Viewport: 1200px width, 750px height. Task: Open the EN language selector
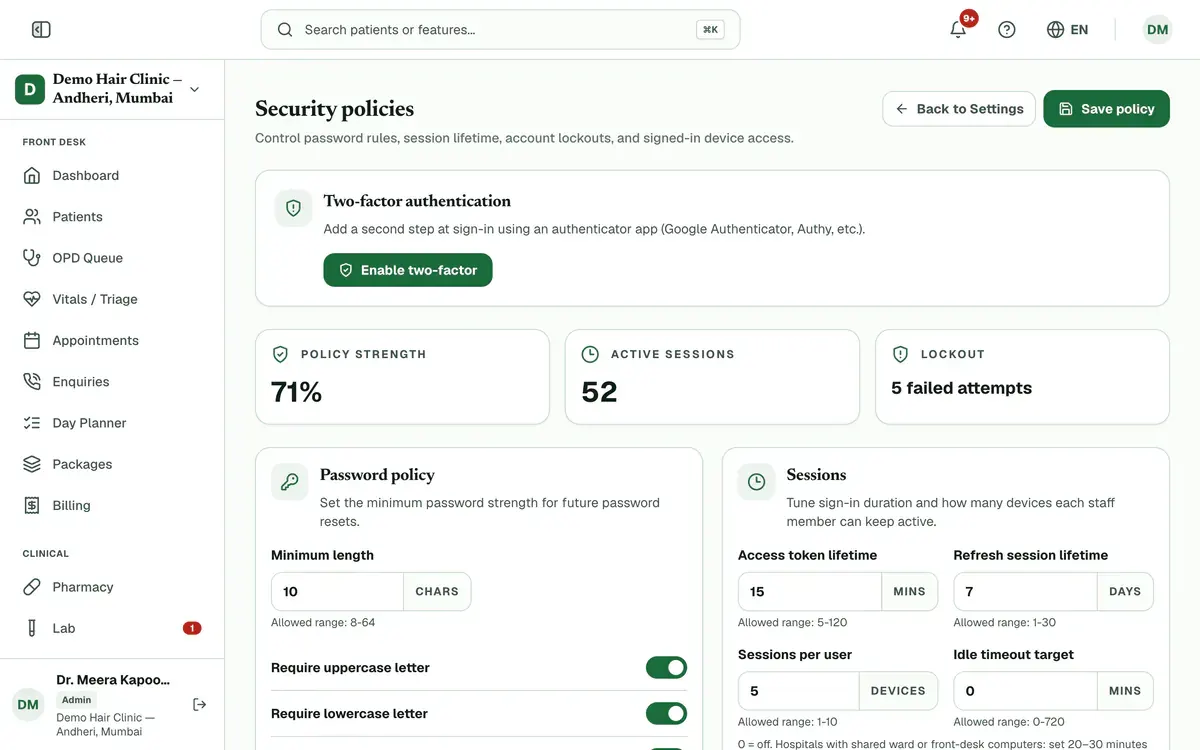1067,30
